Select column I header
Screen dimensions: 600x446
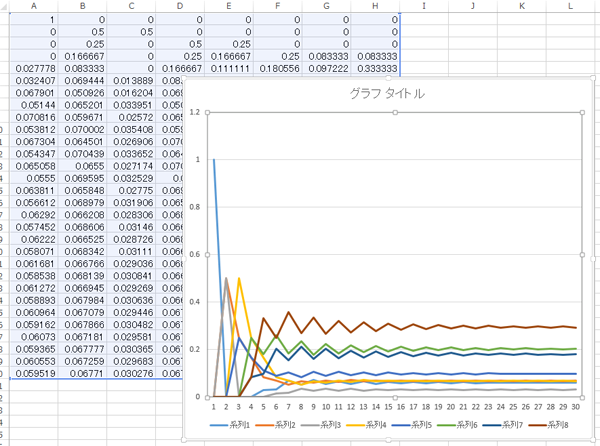424,6
